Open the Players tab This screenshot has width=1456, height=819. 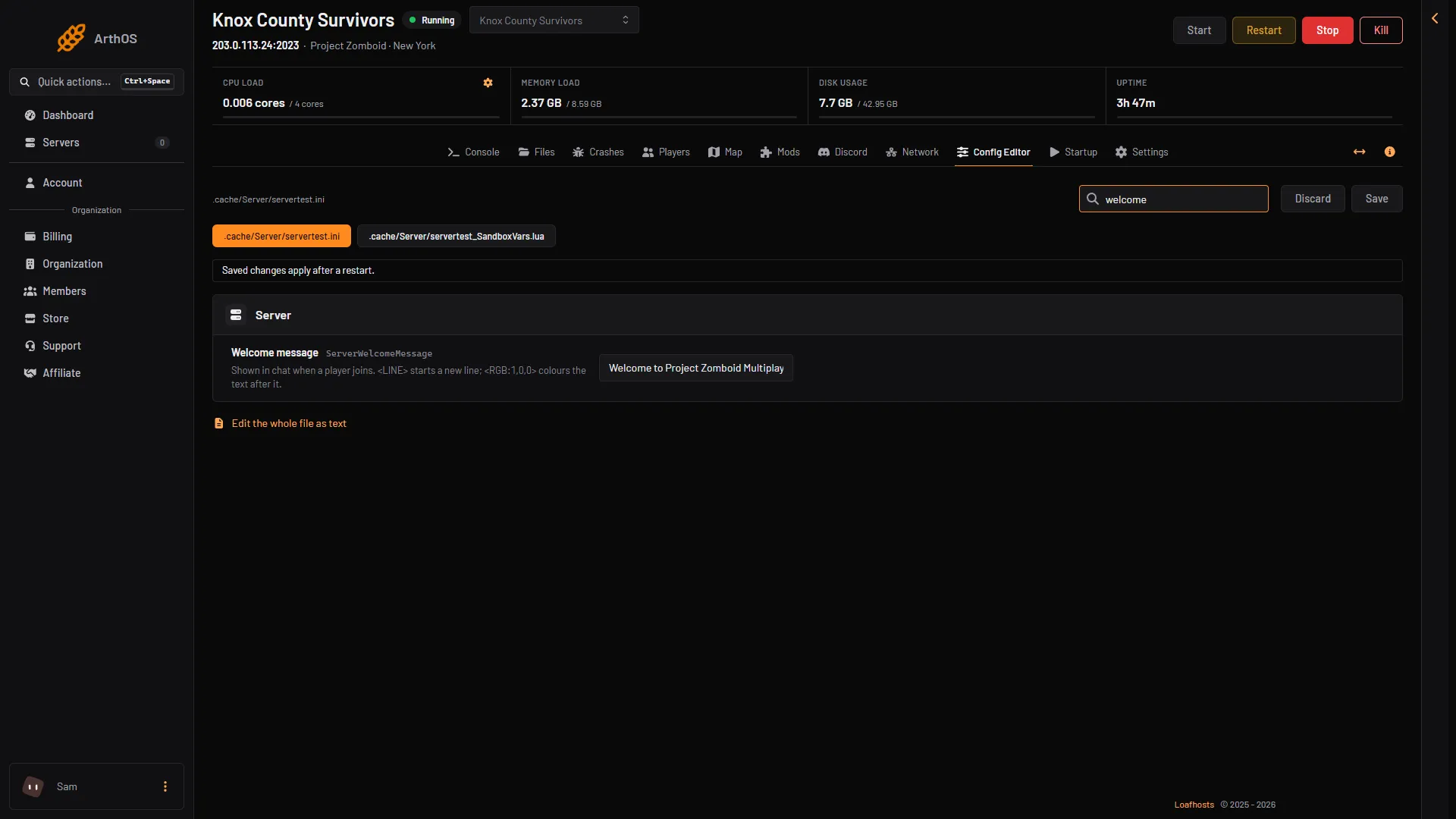pyautogui.click(x=666, y=152)
